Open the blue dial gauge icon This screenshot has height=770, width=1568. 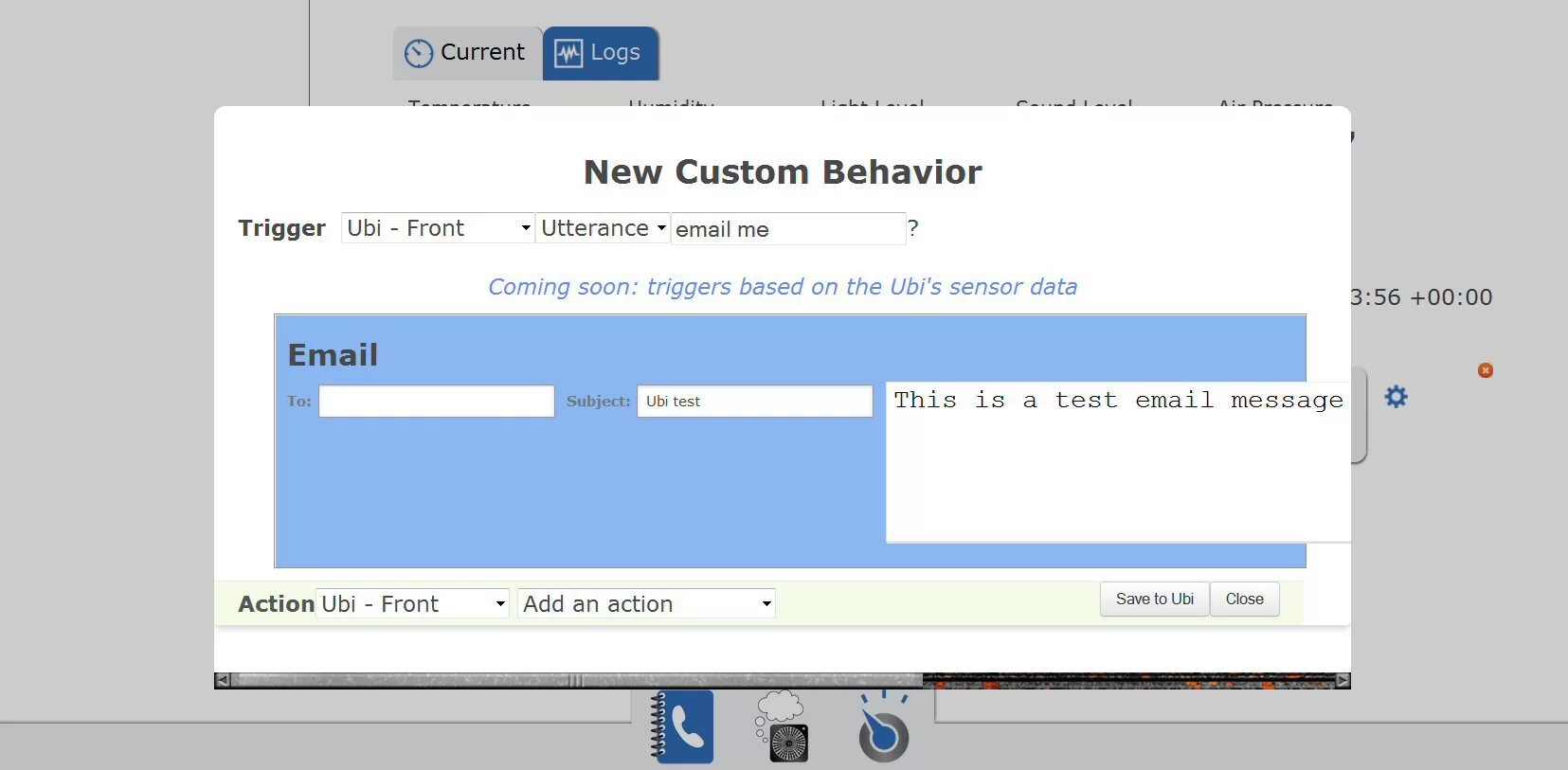[x=884, y=726]
